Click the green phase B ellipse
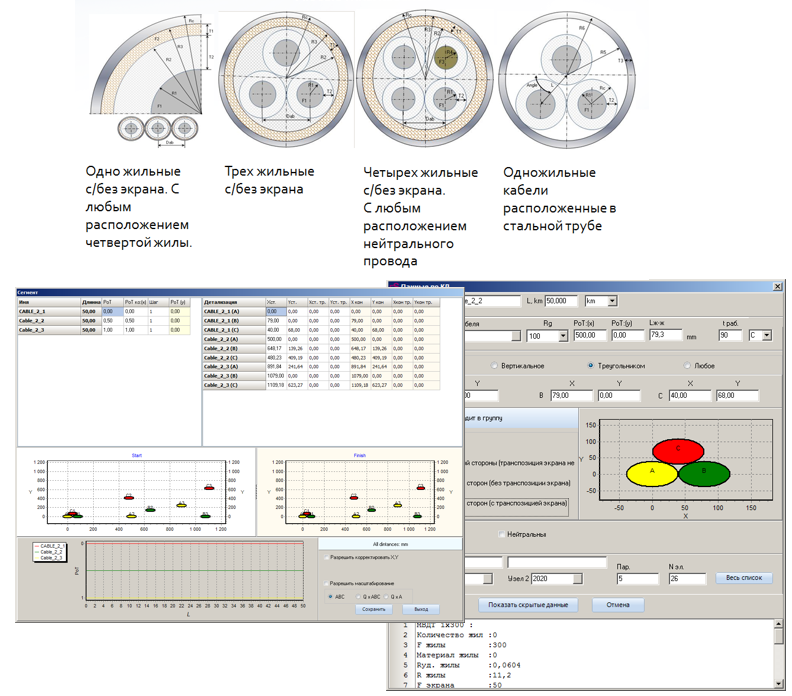The image size is (792, 696). (705, 473)
